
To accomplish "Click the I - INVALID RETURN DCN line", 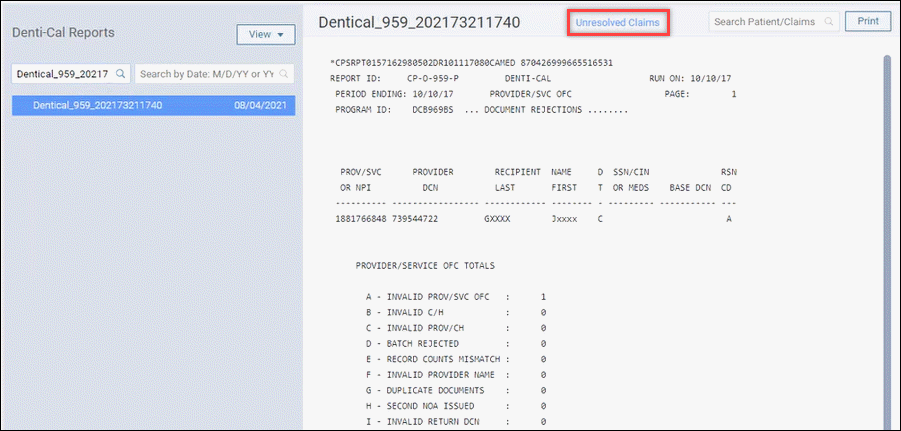I will point(456,421).
